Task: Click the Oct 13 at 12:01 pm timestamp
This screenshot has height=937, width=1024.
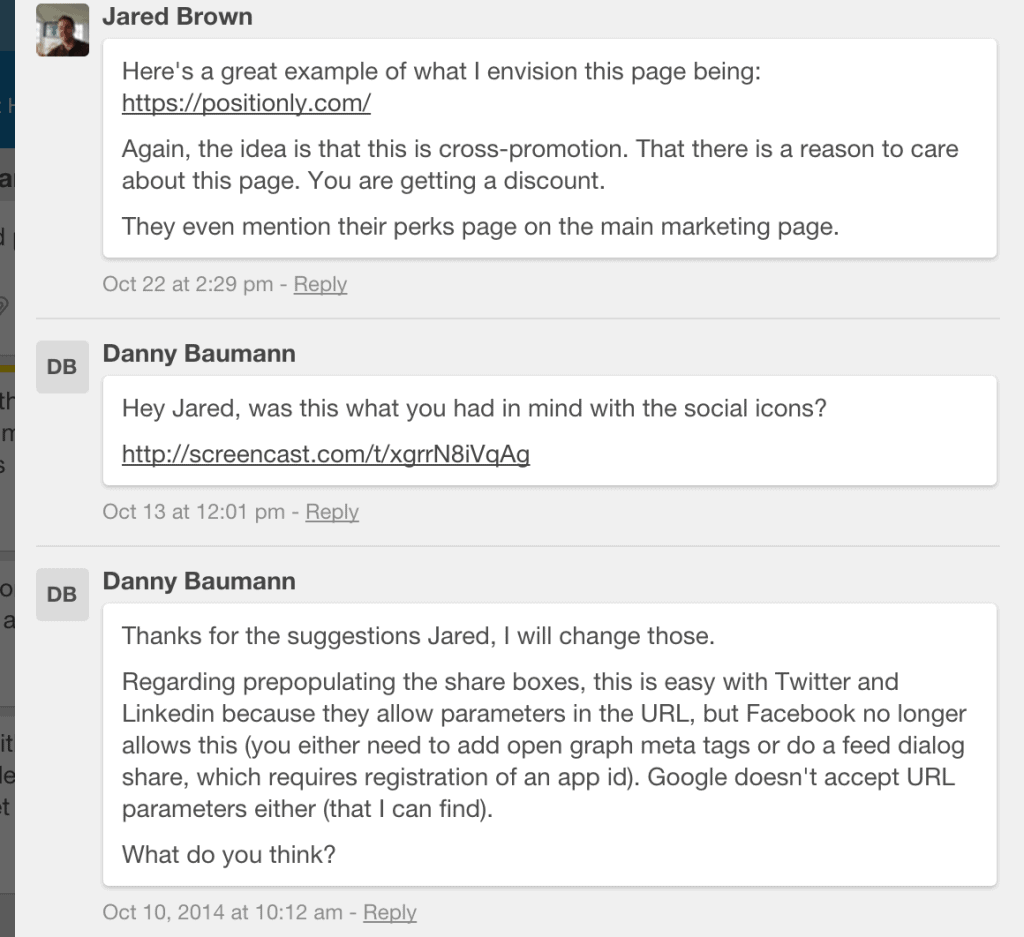Action: coord(193,512)
